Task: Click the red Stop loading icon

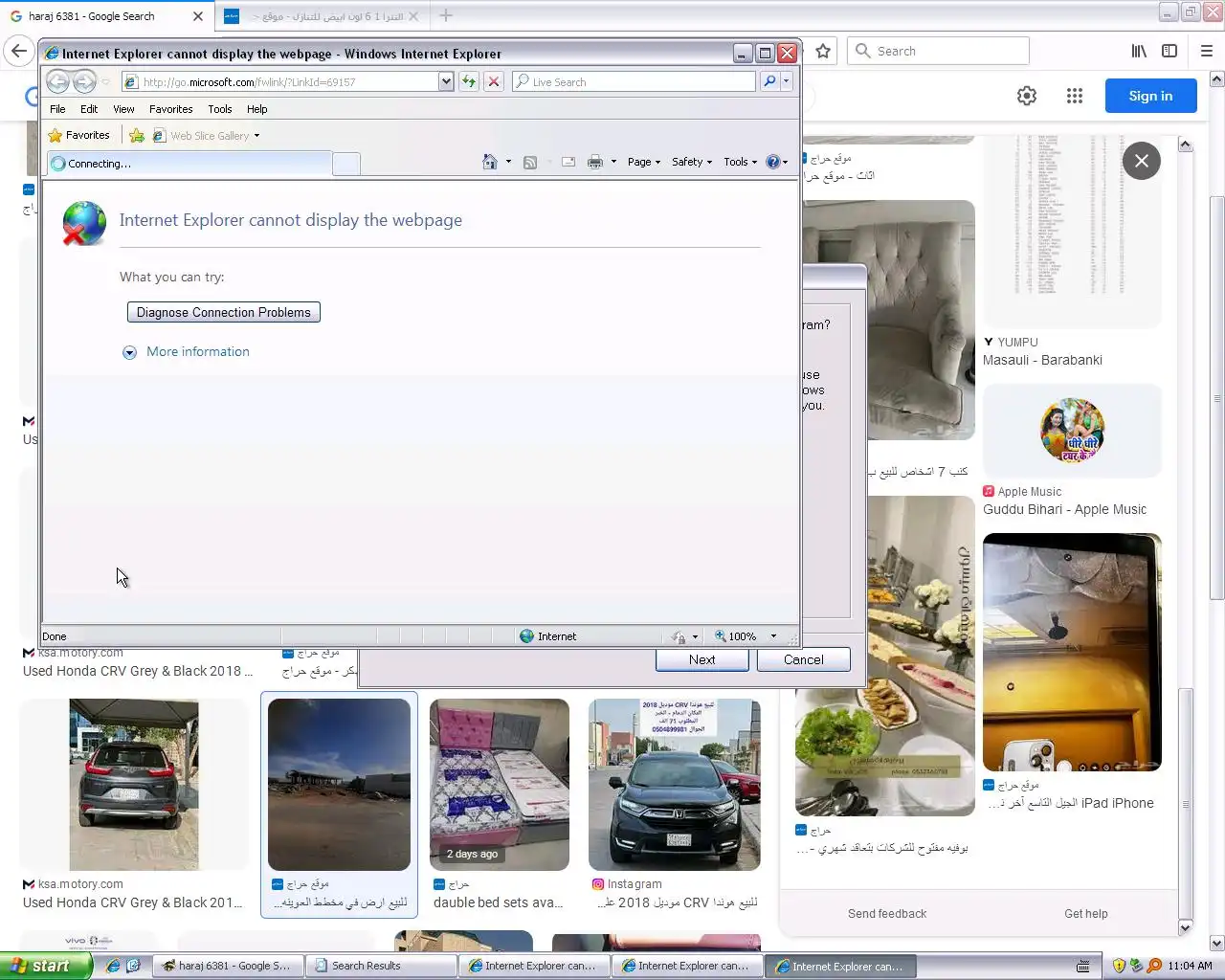Action: pos(494,82)
